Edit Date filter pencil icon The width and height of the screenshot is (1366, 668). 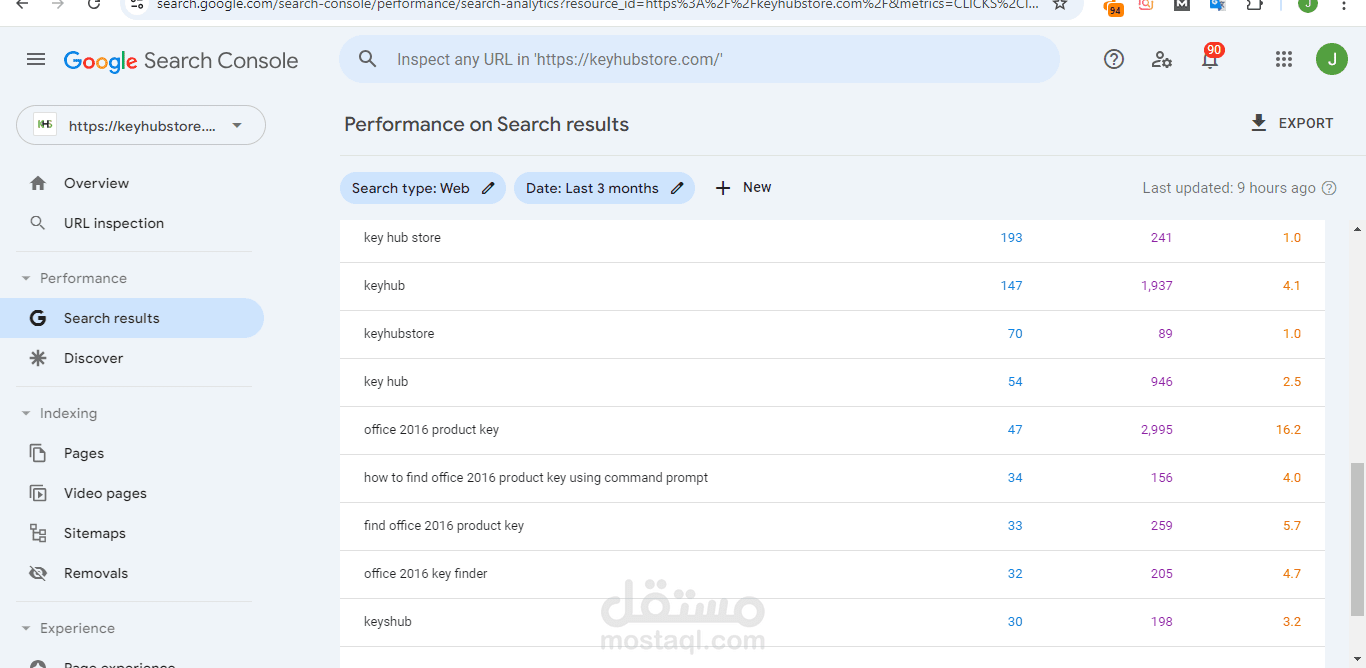(x=677, y=188)
